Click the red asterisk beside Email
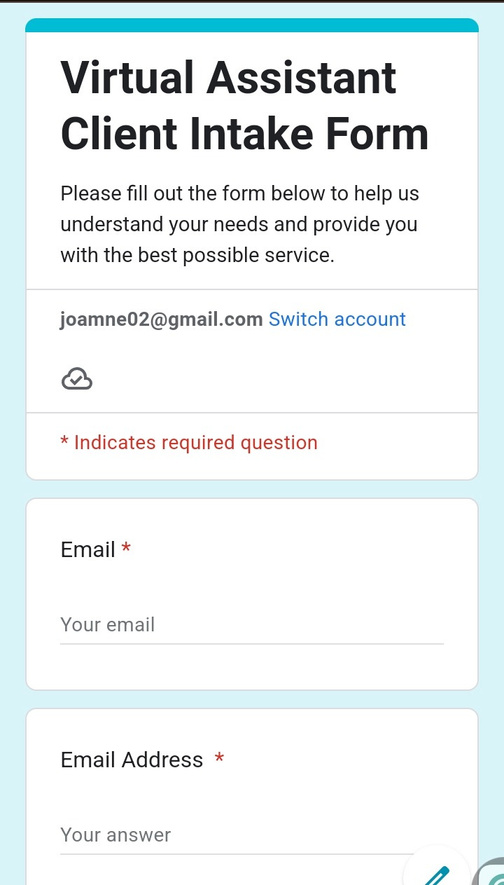 126,547
